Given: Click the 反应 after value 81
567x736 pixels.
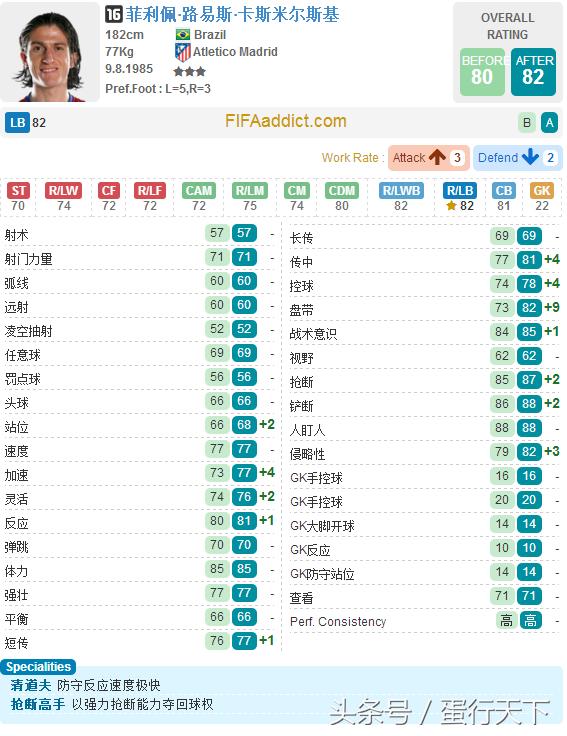Looking at the screenshot, I should [x=244, y=521].
